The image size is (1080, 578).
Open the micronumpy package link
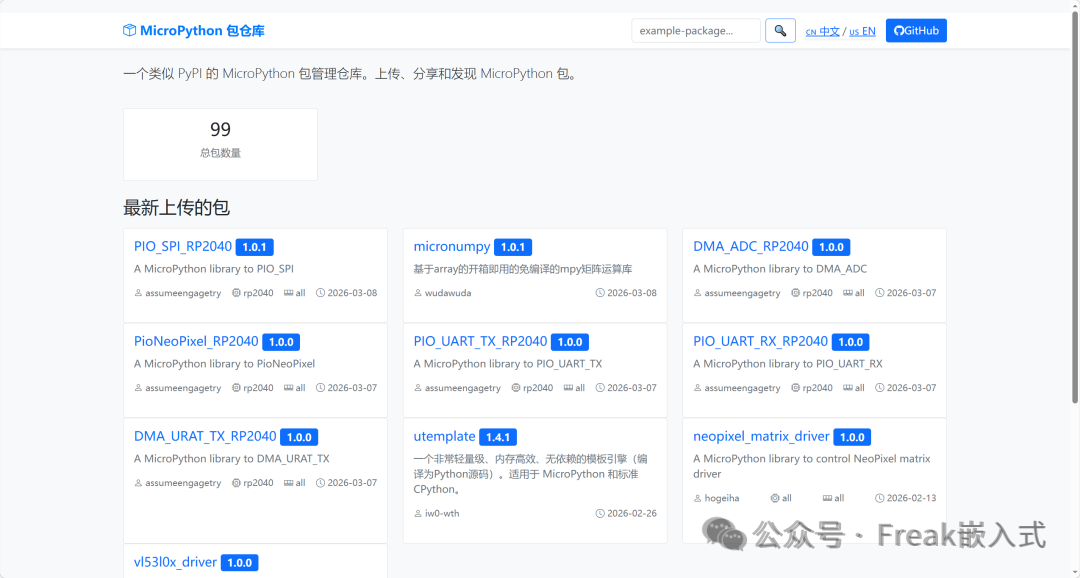pyautogui.click(x=452, y=247)
